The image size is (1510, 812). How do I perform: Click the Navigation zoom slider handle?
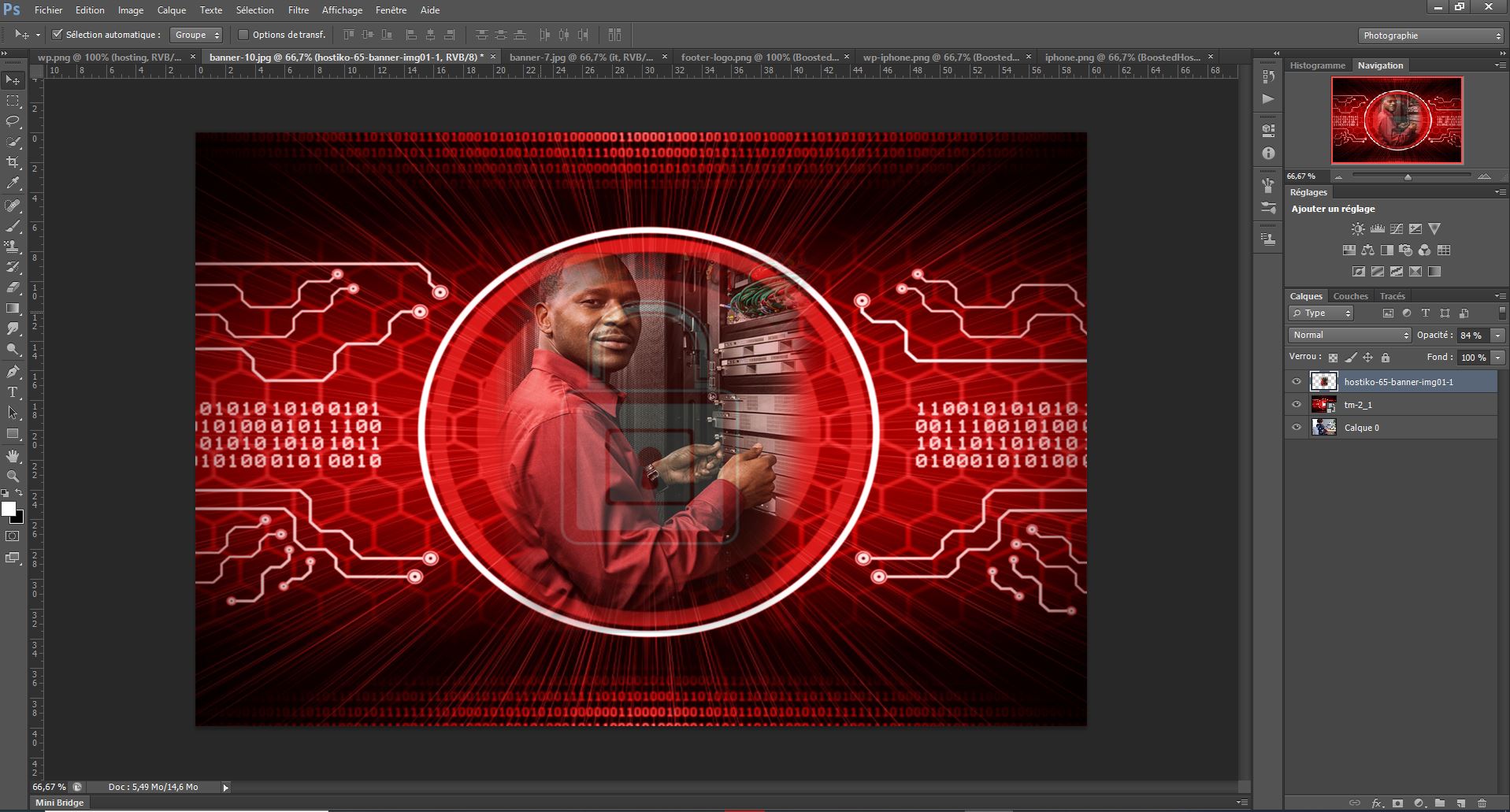point(1408,177)
